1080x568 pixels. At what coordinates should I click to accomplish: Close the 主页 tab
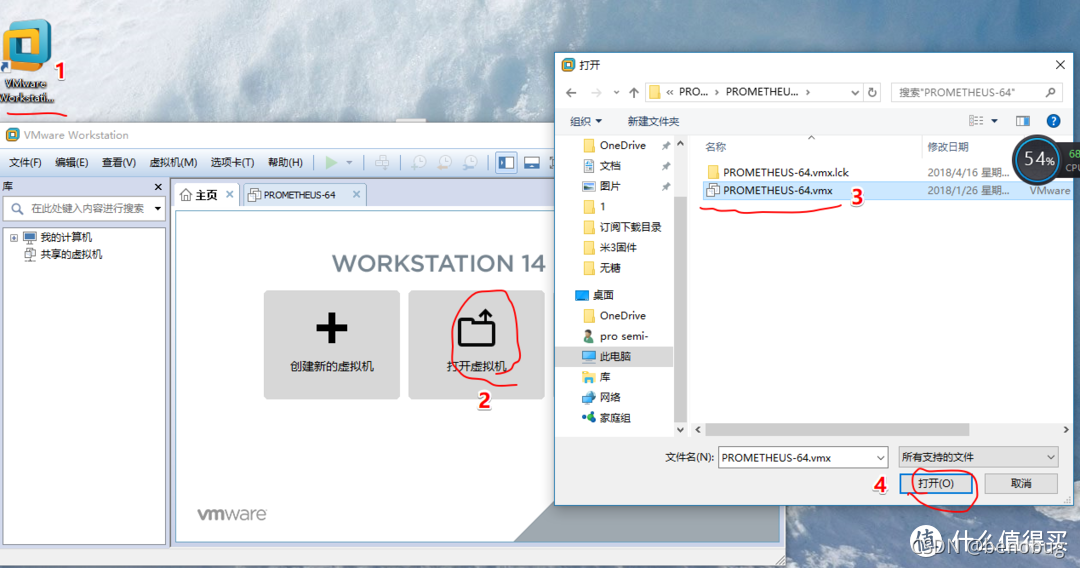[230, 194]
